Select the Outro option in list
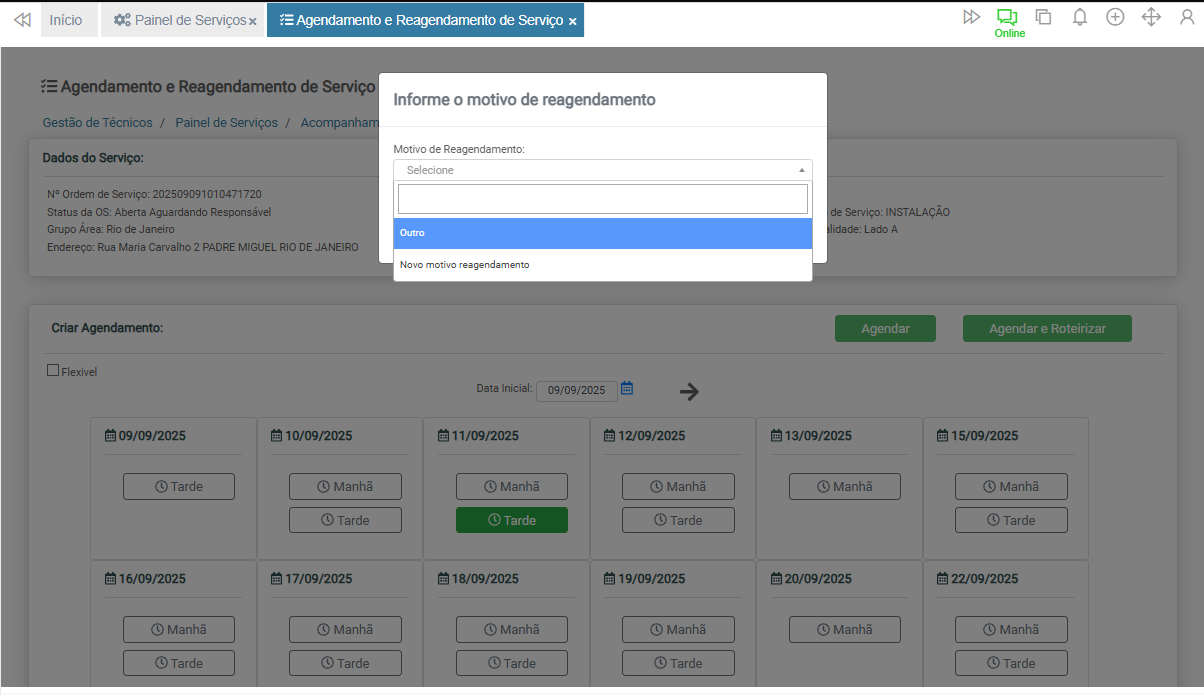 pos(602,233)
